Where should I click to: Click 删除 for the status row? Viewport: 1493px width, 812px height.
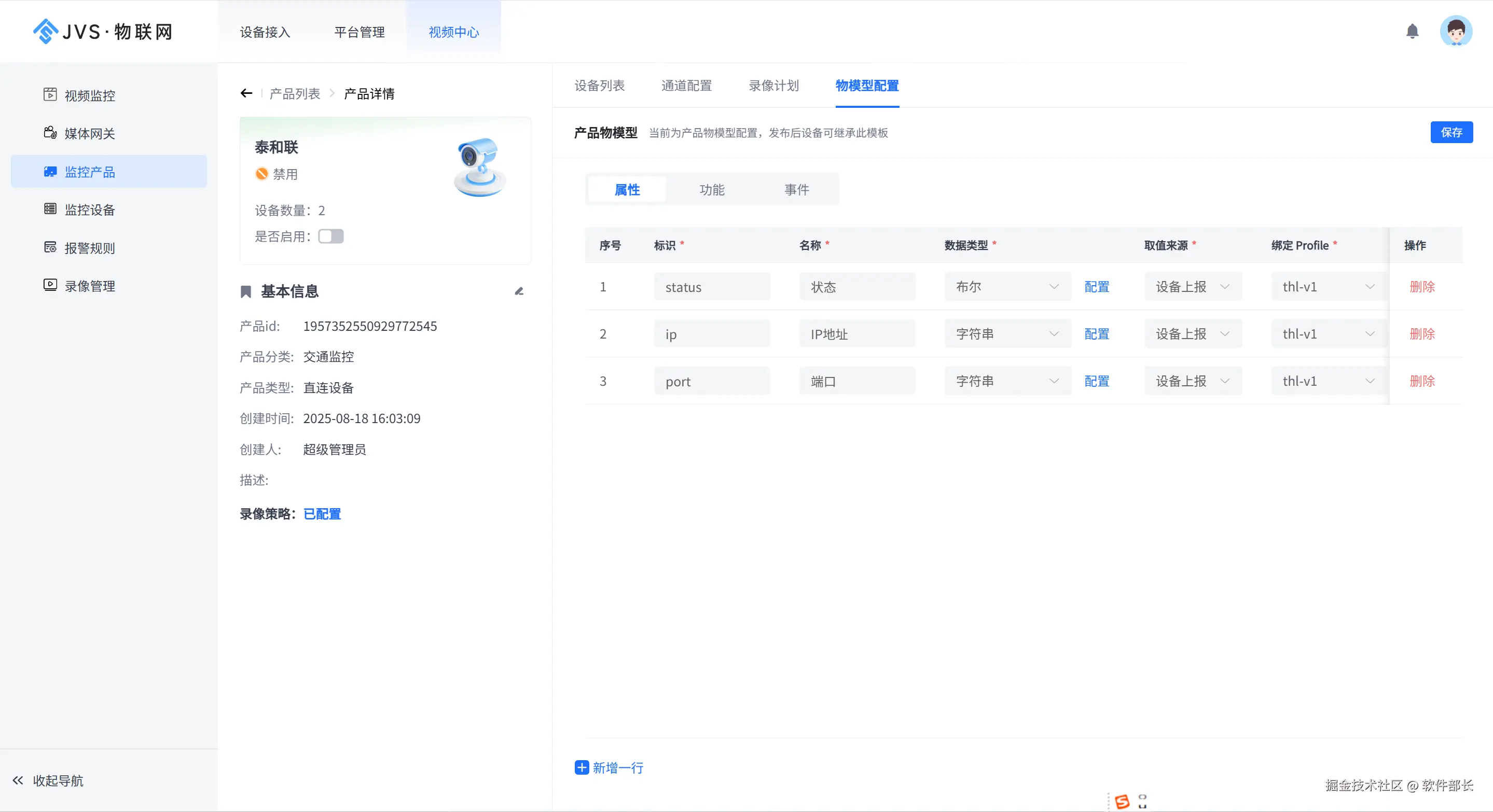(1422, 287)
